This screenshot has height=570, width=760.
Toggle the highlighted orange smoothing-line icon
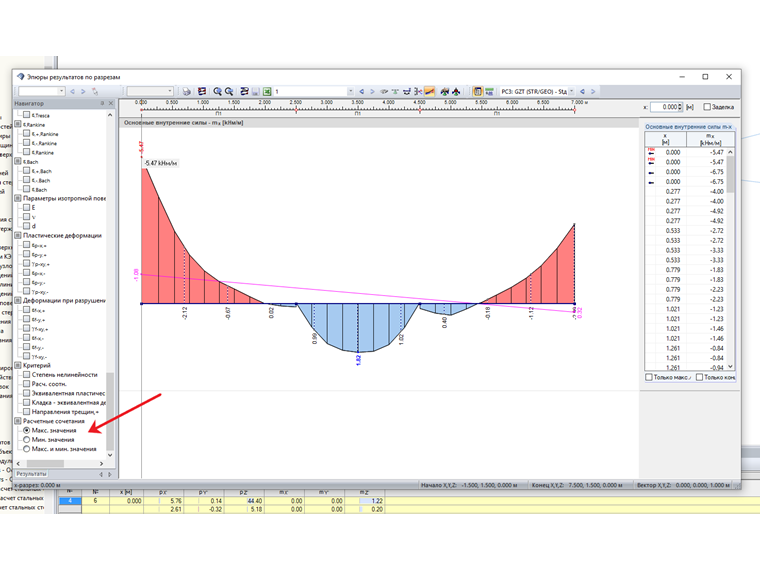coord(429,91)
